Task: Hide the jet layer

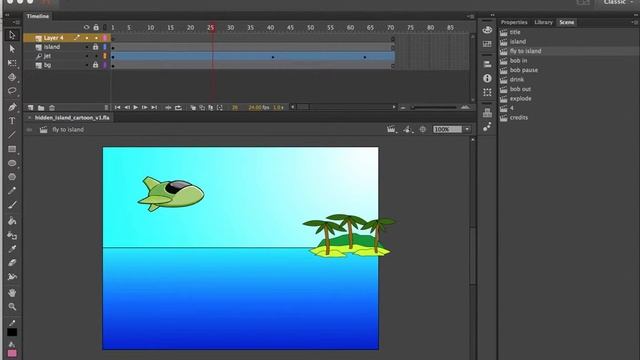Action: (x=87, y=56)
